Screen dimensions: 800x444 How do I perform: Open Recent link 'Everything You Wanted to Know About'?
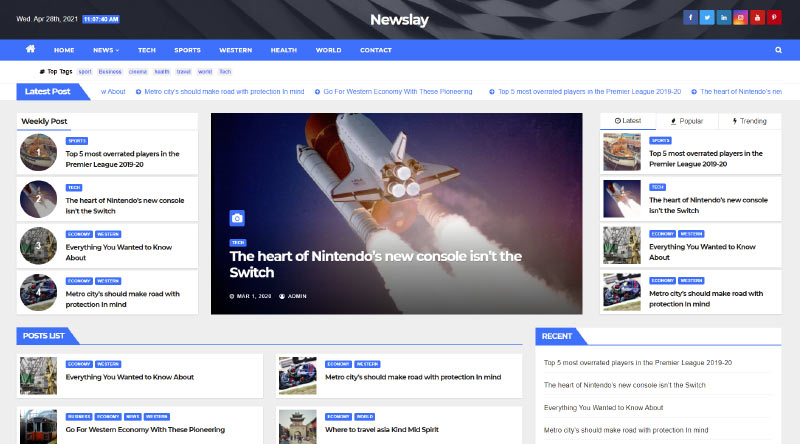coord(604,408)
